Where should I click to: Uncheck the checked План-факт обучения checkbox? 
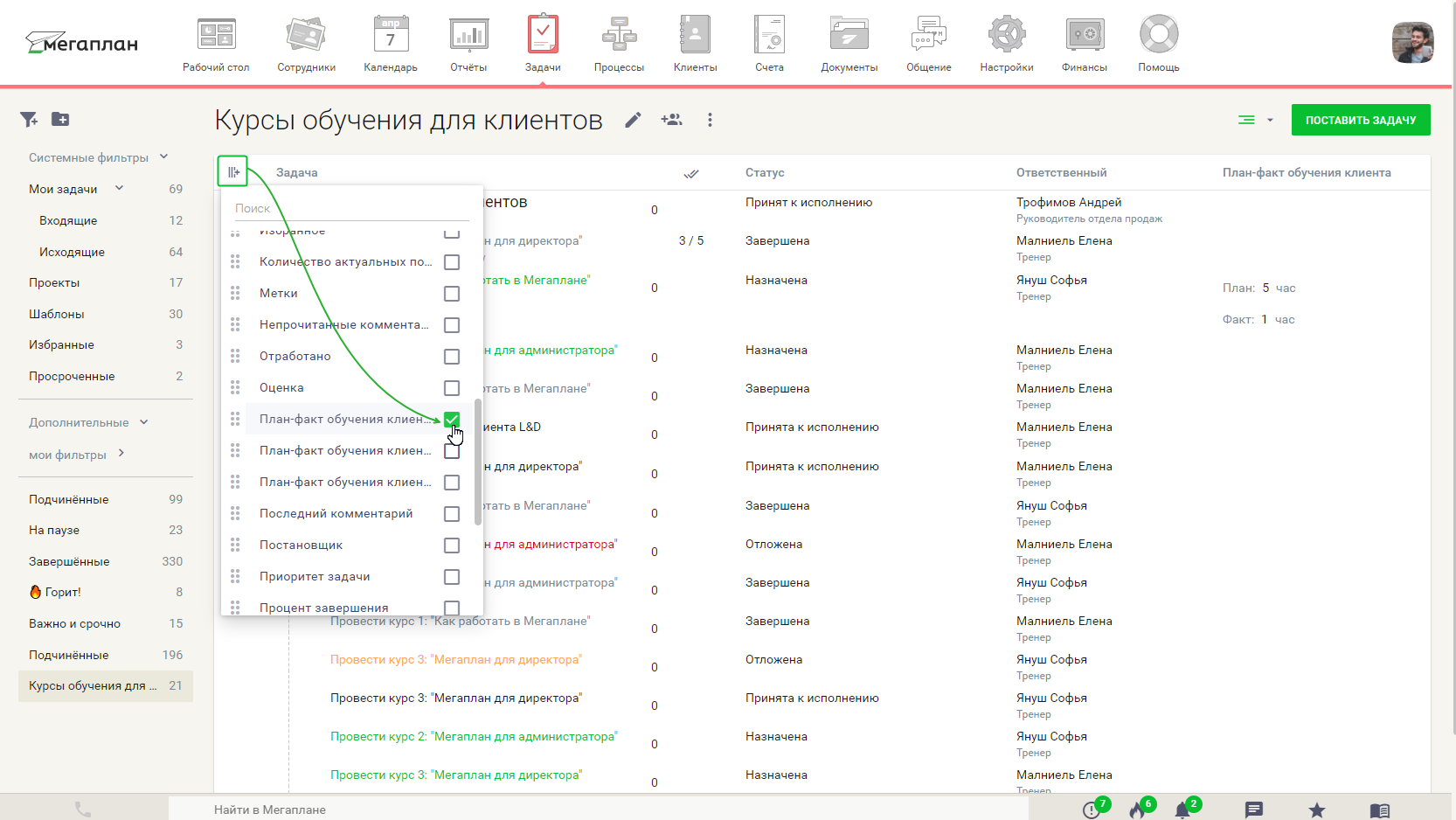click(452, 420)
